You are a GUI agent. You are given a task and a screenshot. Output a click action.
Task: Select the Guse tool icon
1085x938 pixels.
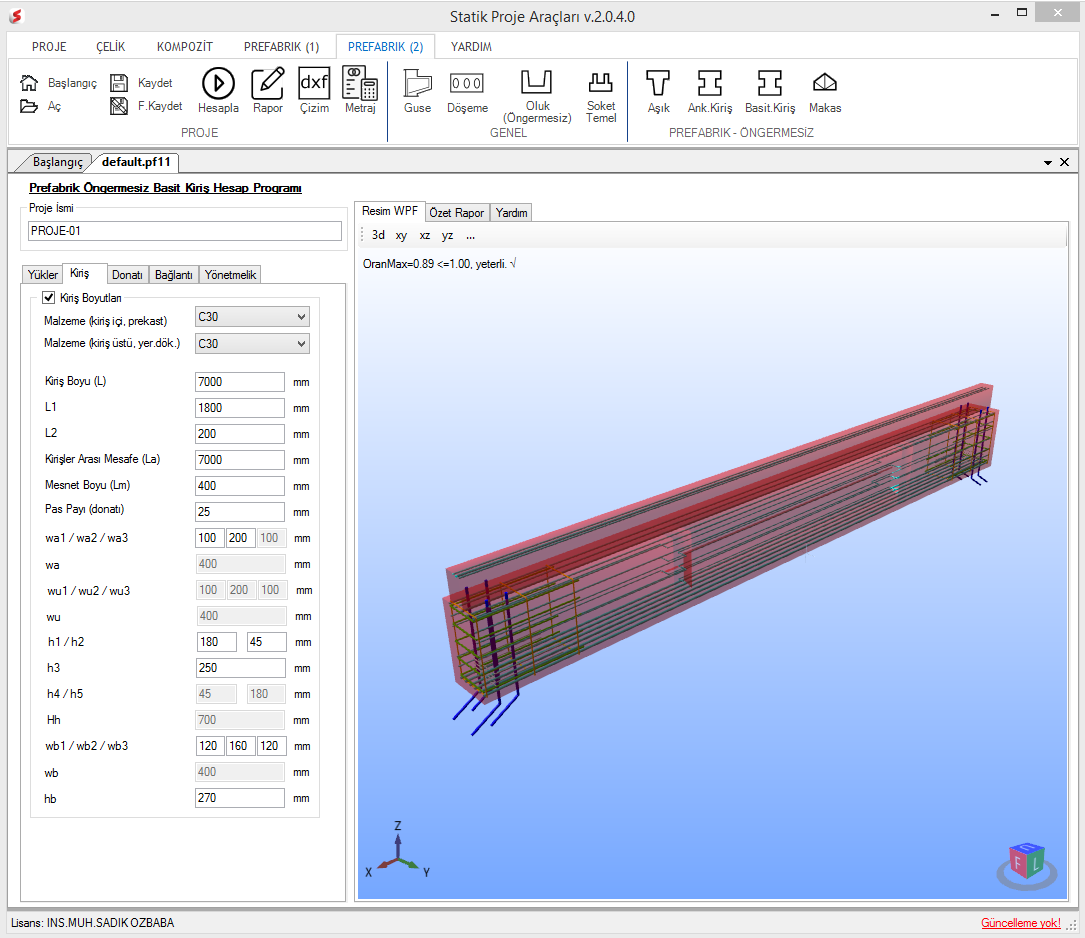[417, 84]
